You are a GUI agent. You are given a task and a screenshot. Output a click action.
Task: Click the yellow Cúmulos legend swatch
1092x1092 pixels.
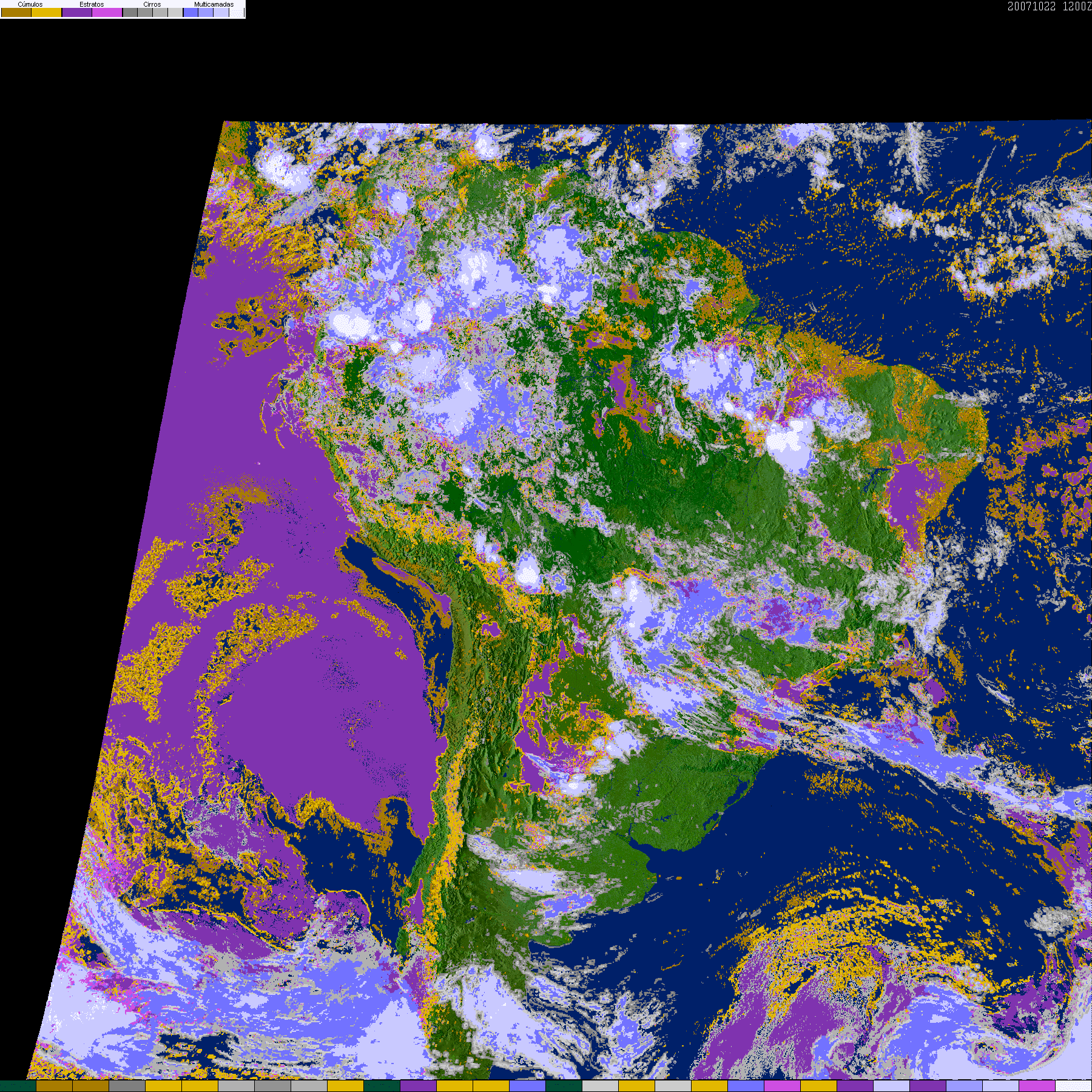point(47,12)
